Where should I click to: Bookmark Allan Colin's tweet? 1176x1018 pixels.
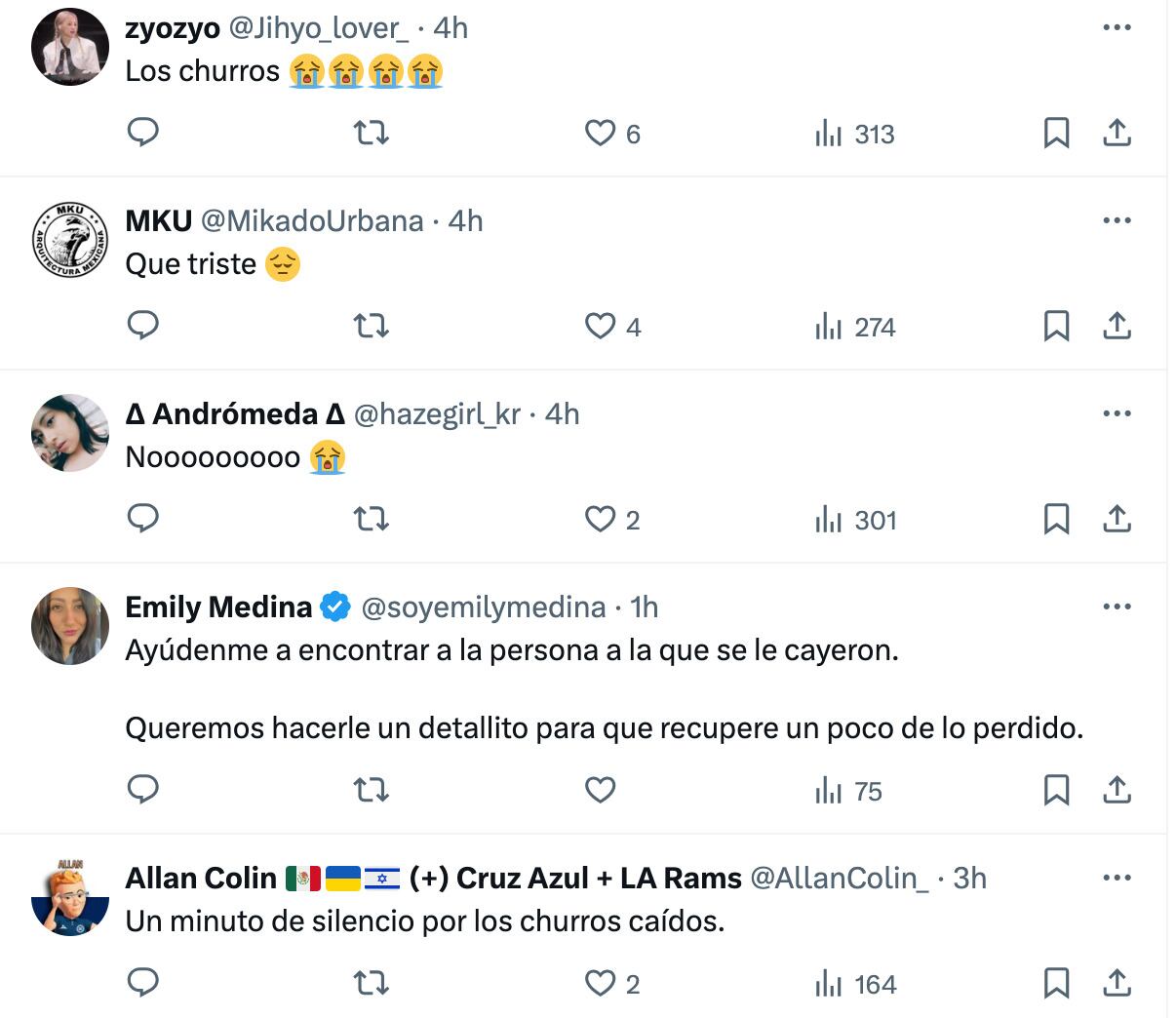pos(1056,984)
